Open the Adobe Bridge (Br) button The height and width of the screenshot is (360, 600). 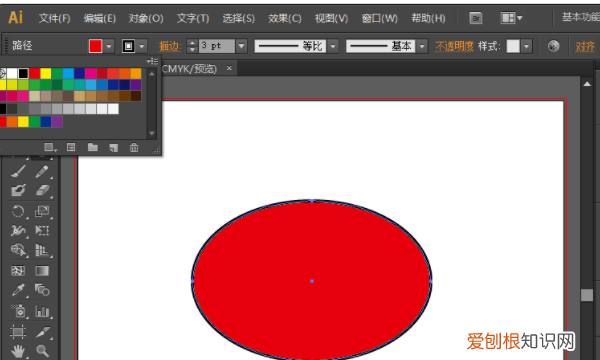[x=476, y=18]
